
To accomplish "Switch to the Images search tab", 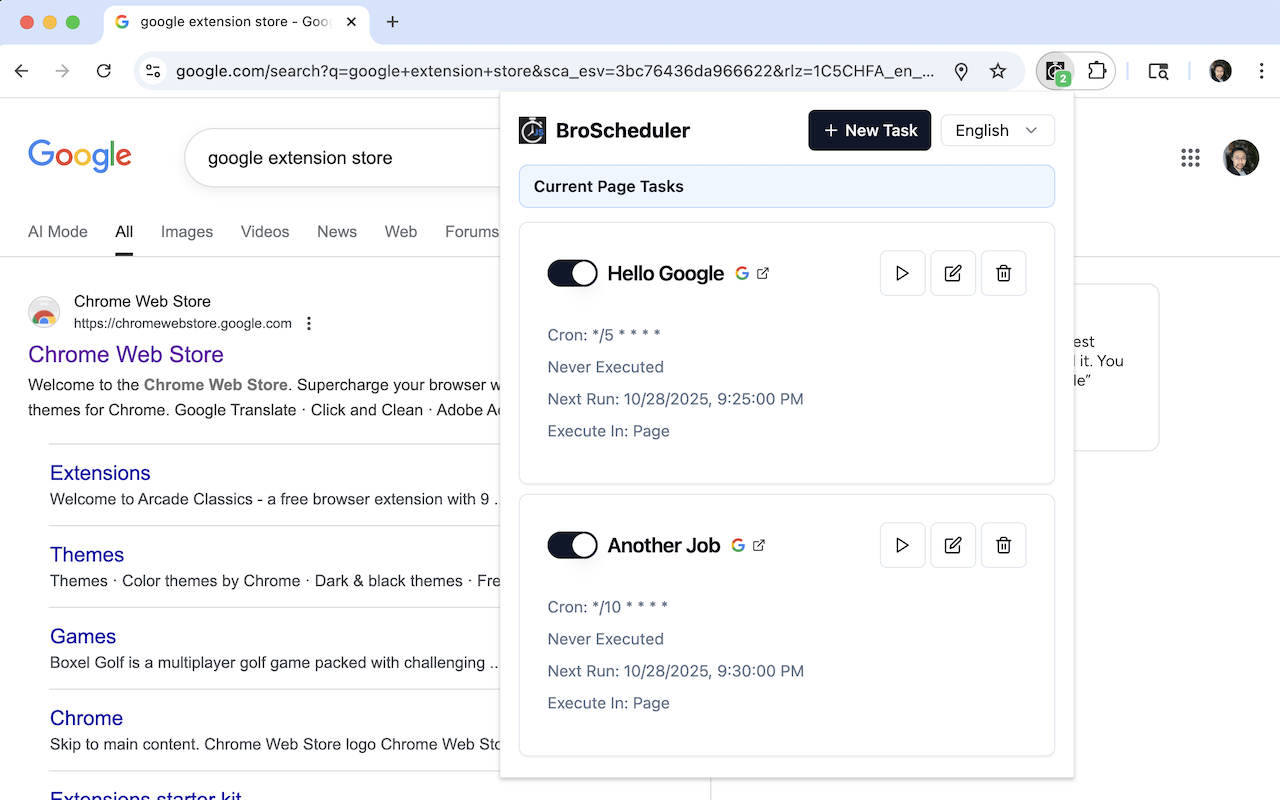I will [x=186, y=231].
